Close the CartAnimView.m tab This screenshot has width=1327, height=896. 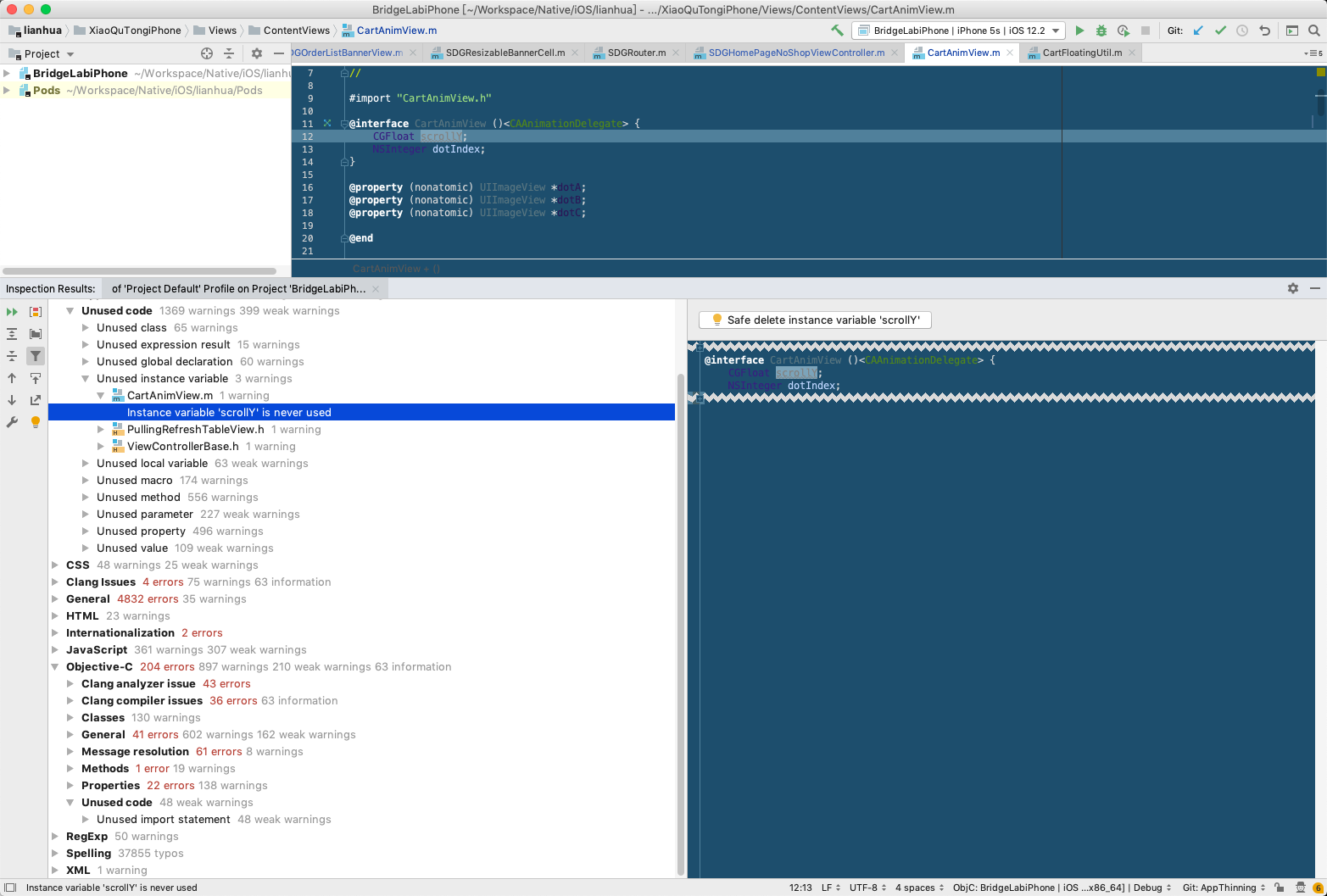1010,53
